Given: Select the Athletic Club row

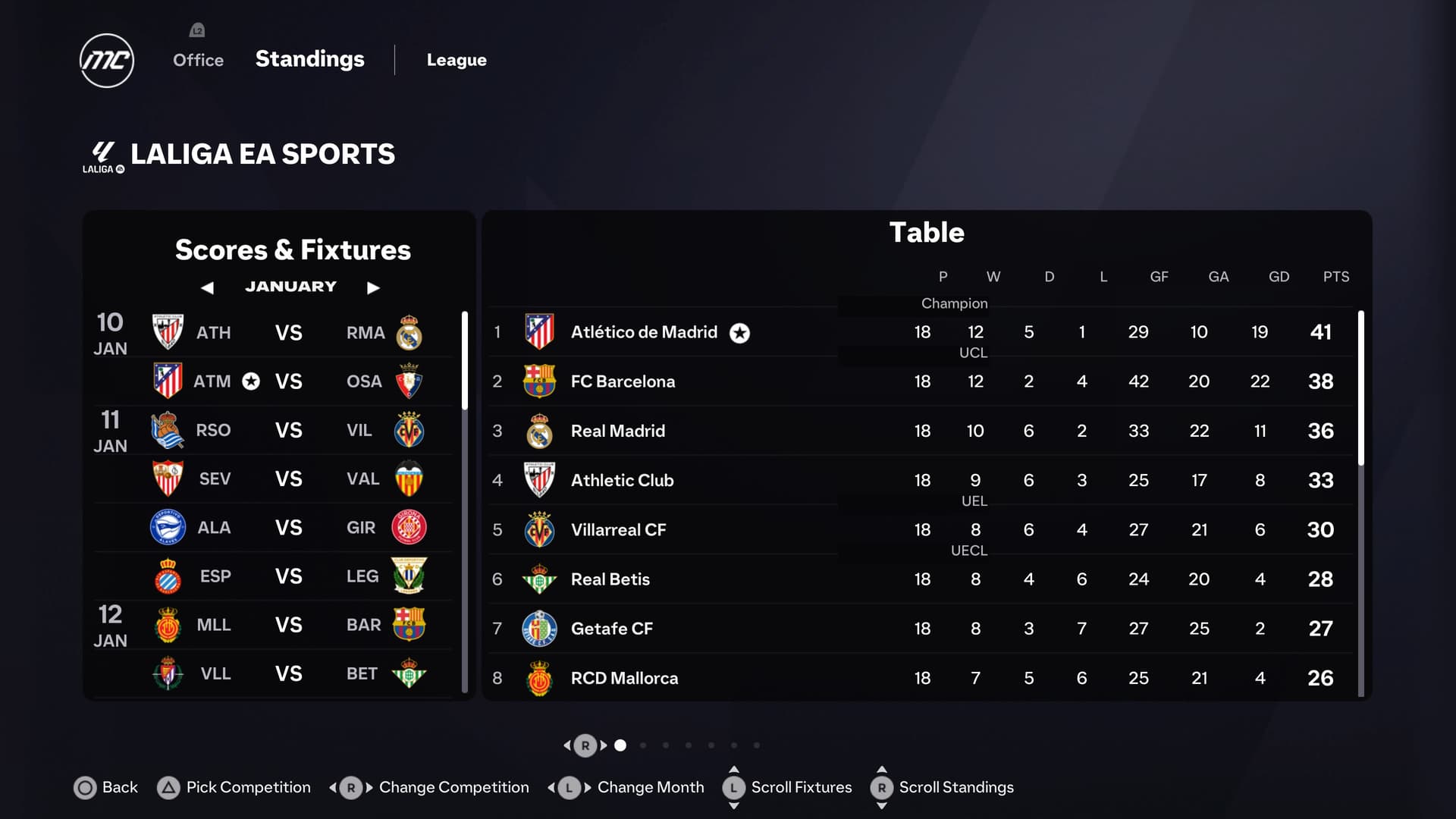Looking at the screenshot, I should [921, 480].
